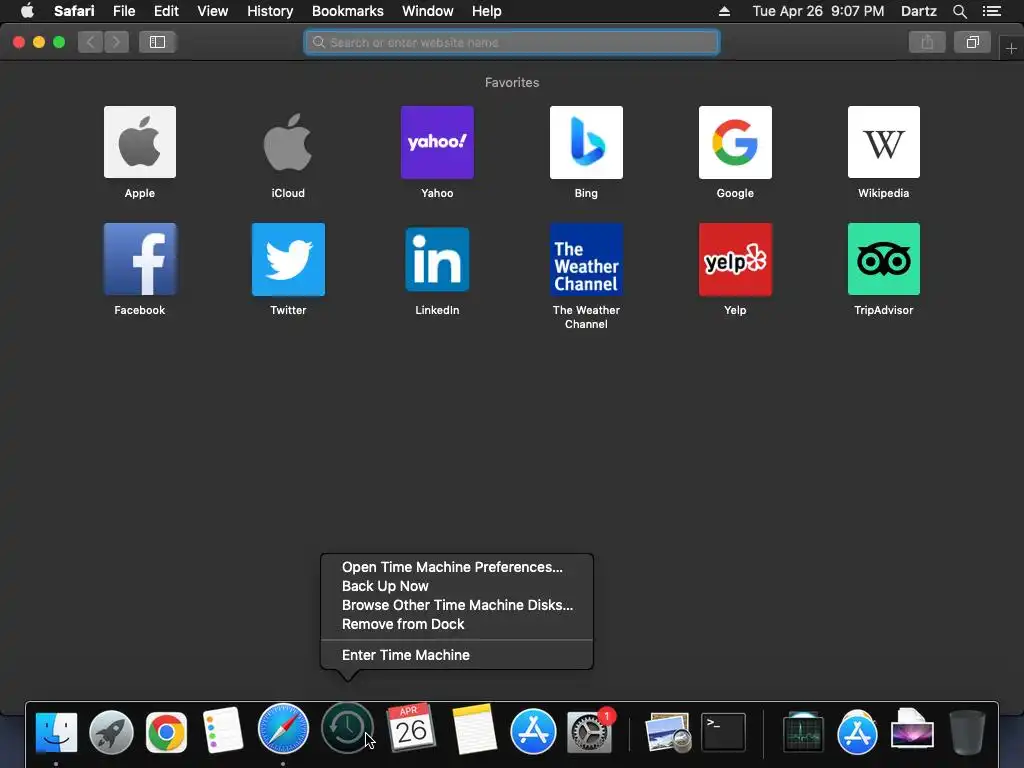This screenshot has height=768, width=1024.
Task: Open the iCloud favorite
Action: (288, 142)
